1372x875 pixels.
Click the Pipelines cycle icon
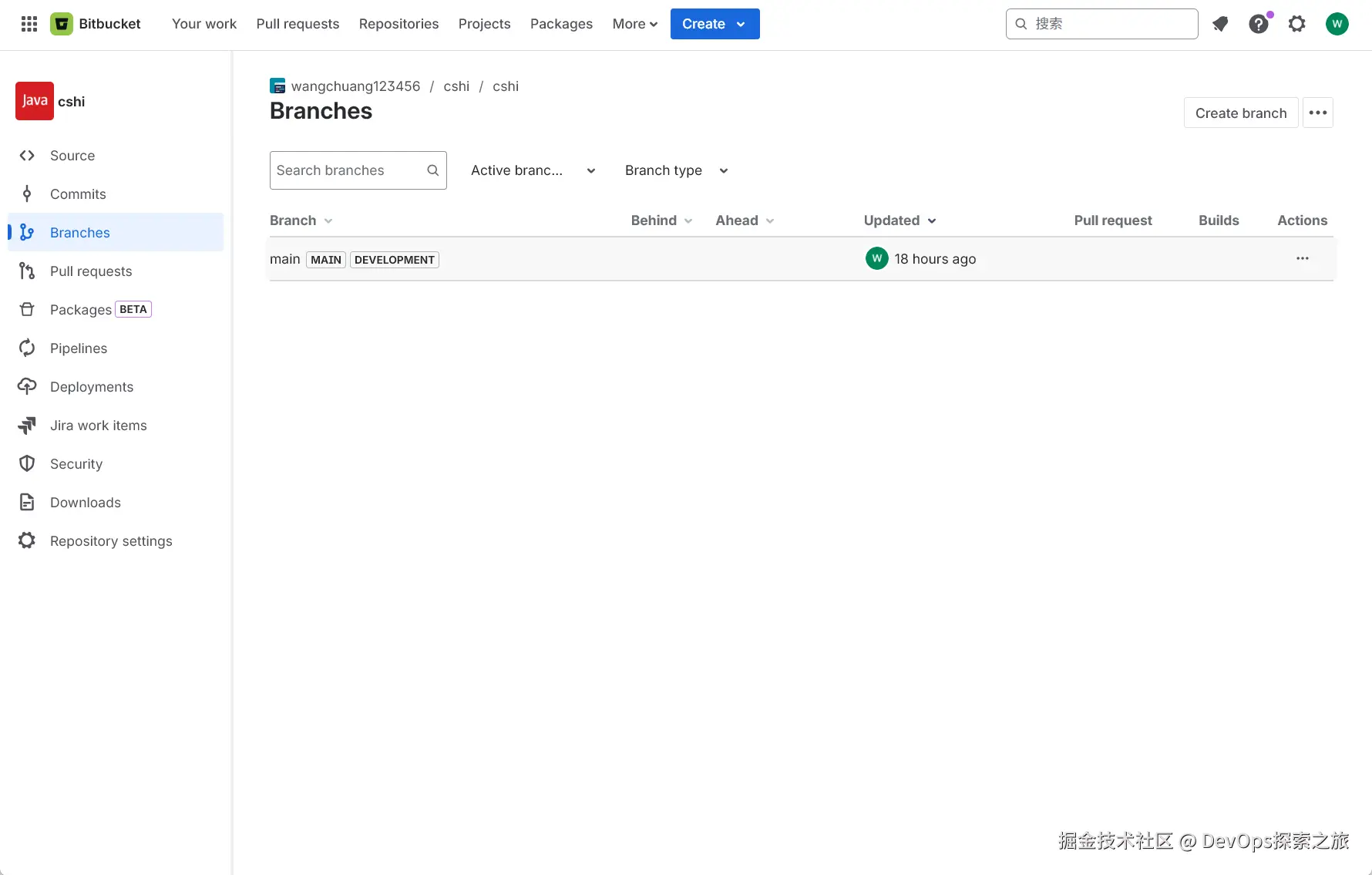tap(27, 348)
